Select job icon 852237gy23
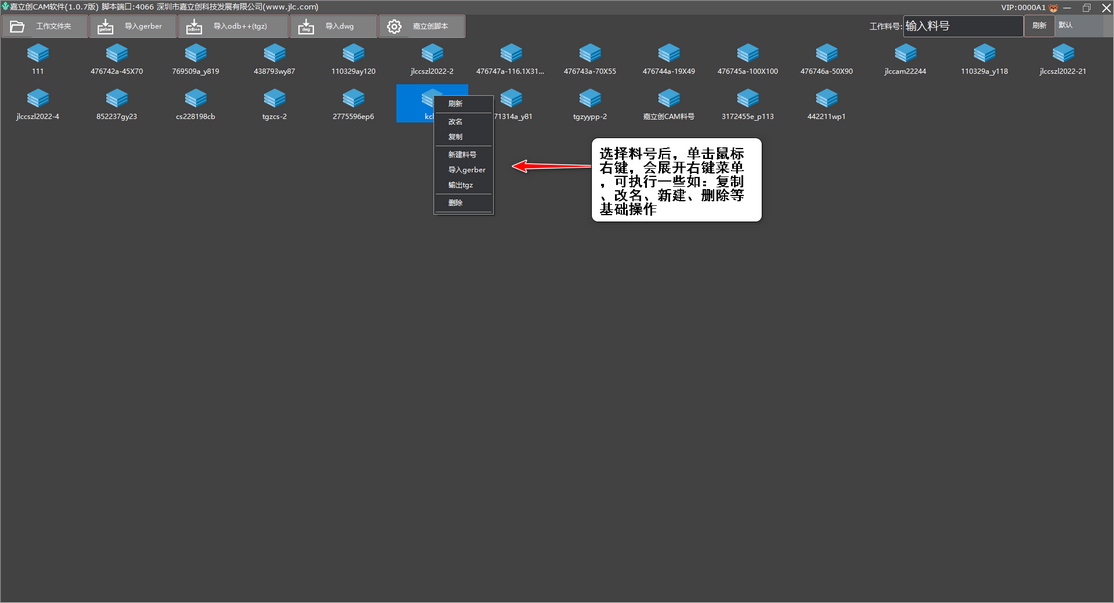The height and width of the screenshot is (603, 1114). pos(117,104)
